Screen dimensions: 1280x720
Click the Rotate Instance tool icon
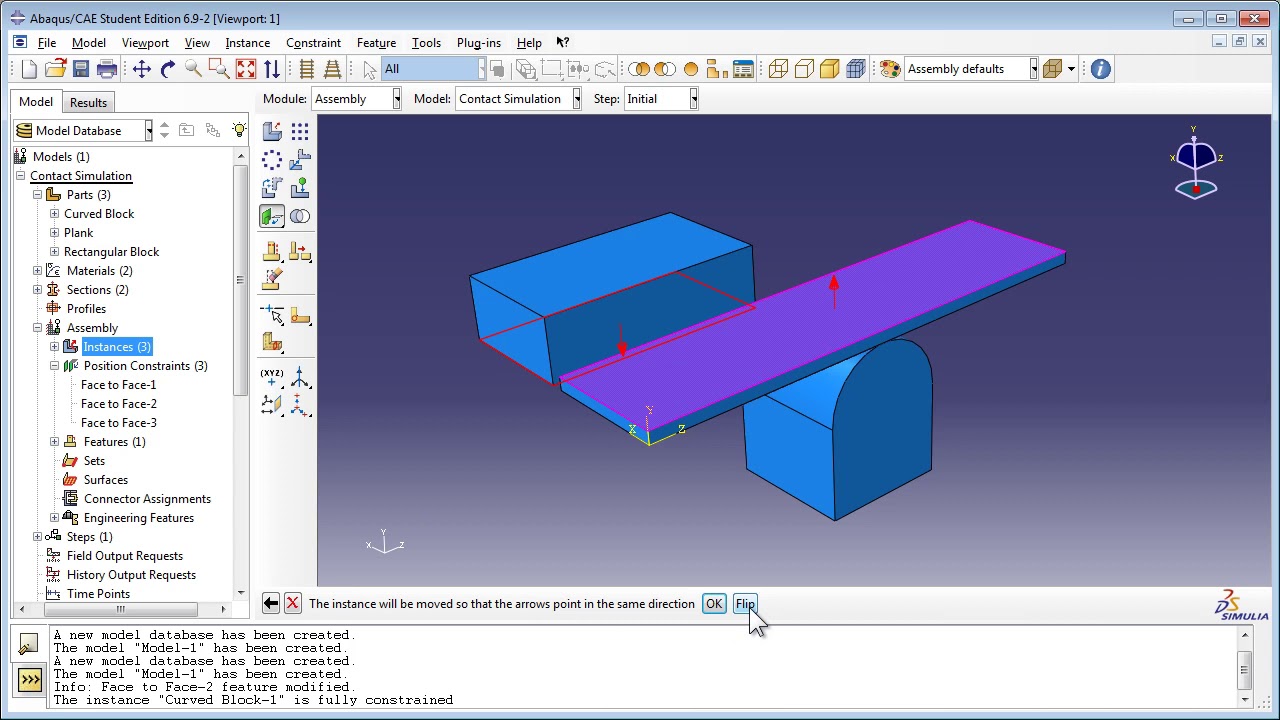coord(272,187)
